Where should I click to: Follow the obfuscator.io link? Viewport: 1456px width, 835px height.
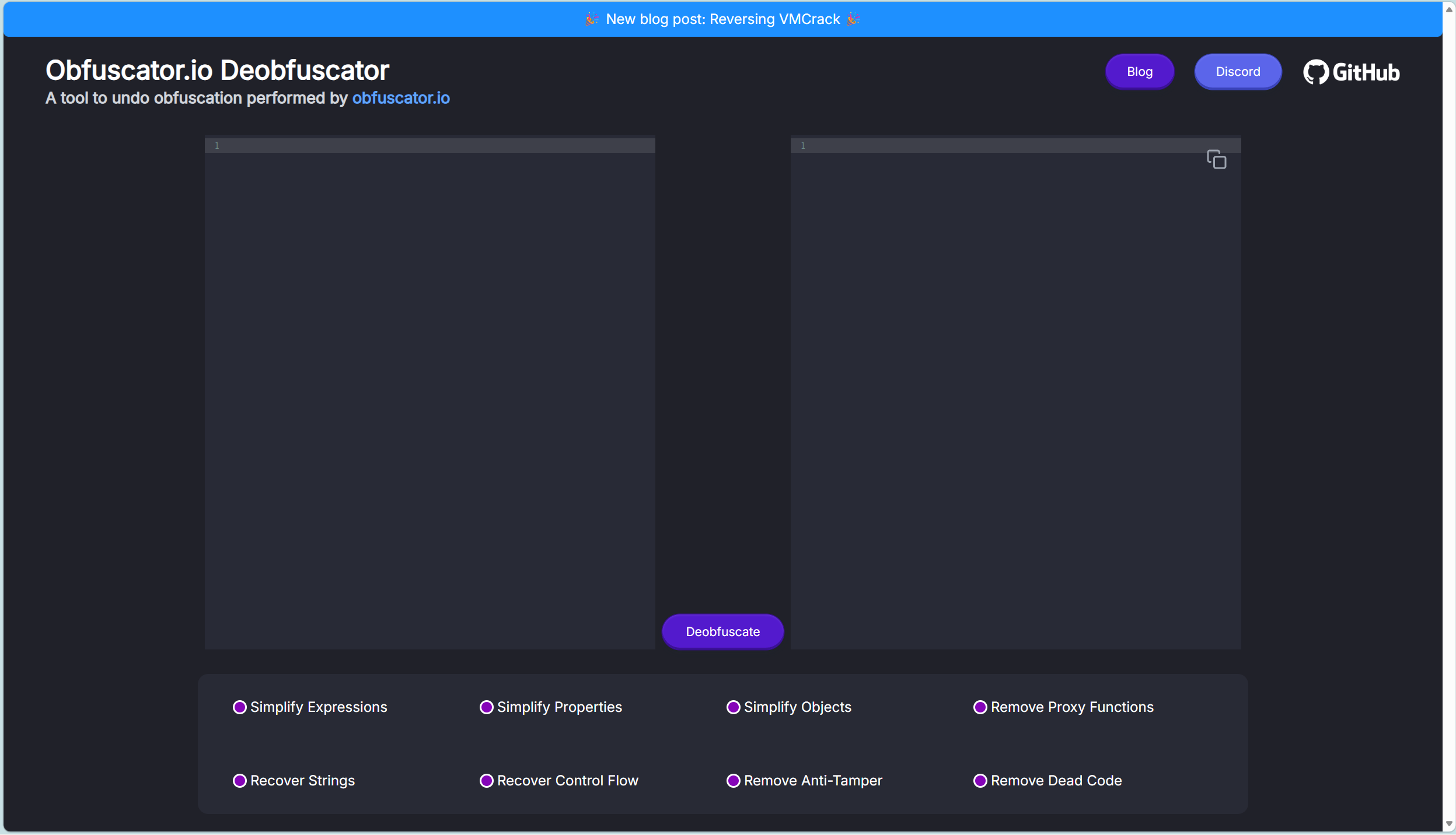pos(401,98)
